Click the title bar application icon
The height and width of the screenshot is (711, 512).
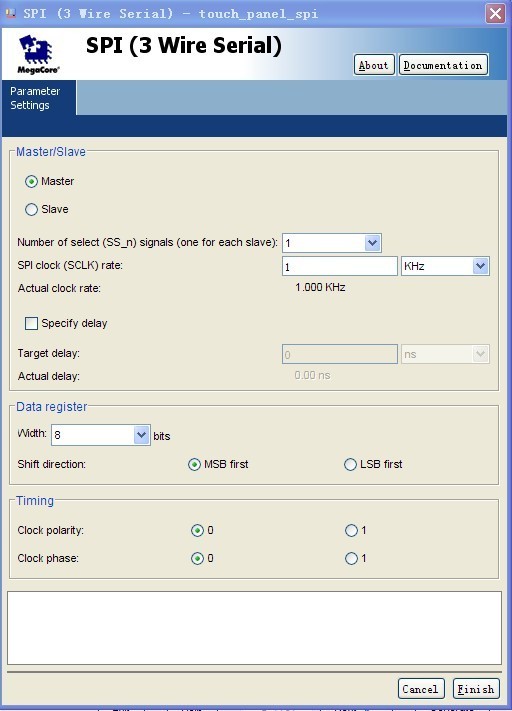pyautogui.click(x=10, y=13)
